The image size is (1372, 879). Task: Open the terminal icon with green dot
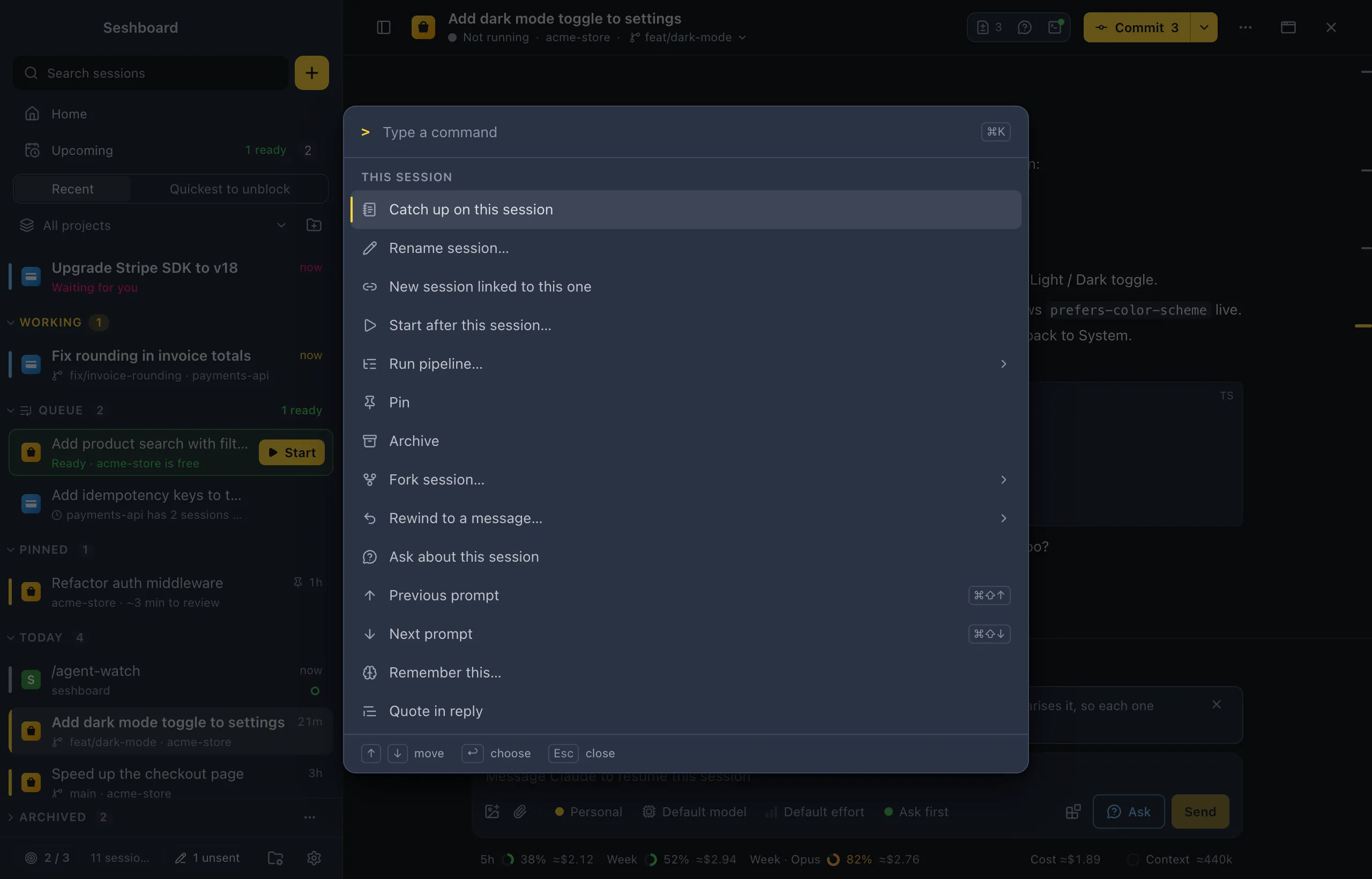(1055, 27)
